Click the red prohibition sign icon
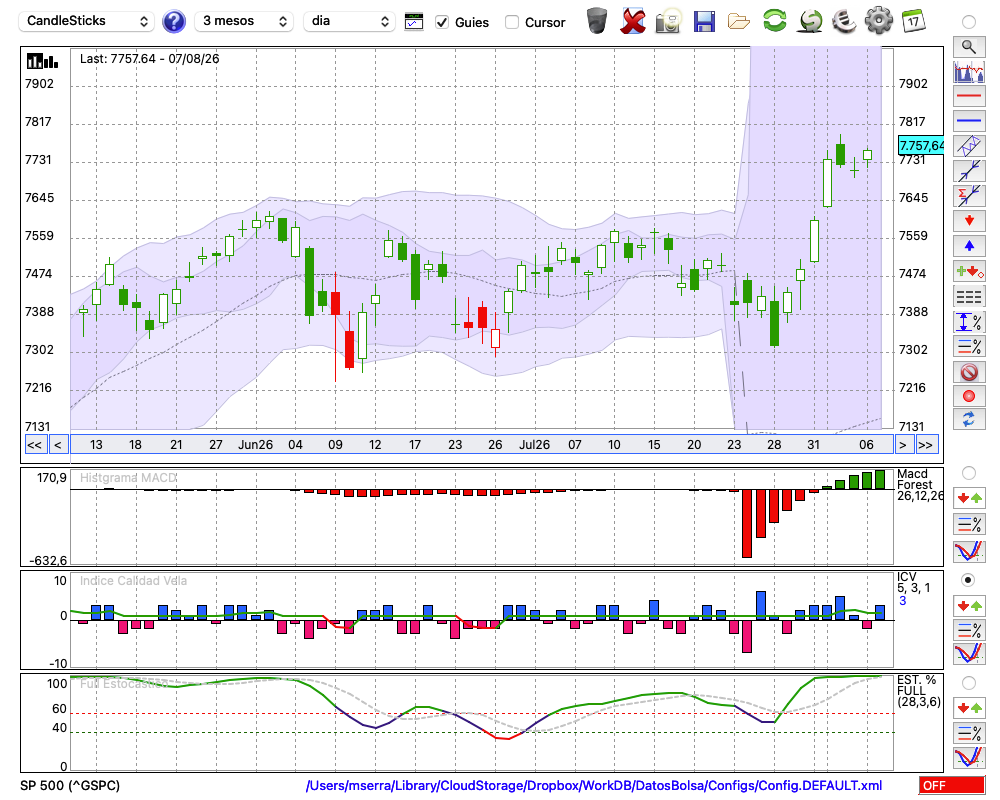This screenshot has height=800, width=1000. point(969,372)
